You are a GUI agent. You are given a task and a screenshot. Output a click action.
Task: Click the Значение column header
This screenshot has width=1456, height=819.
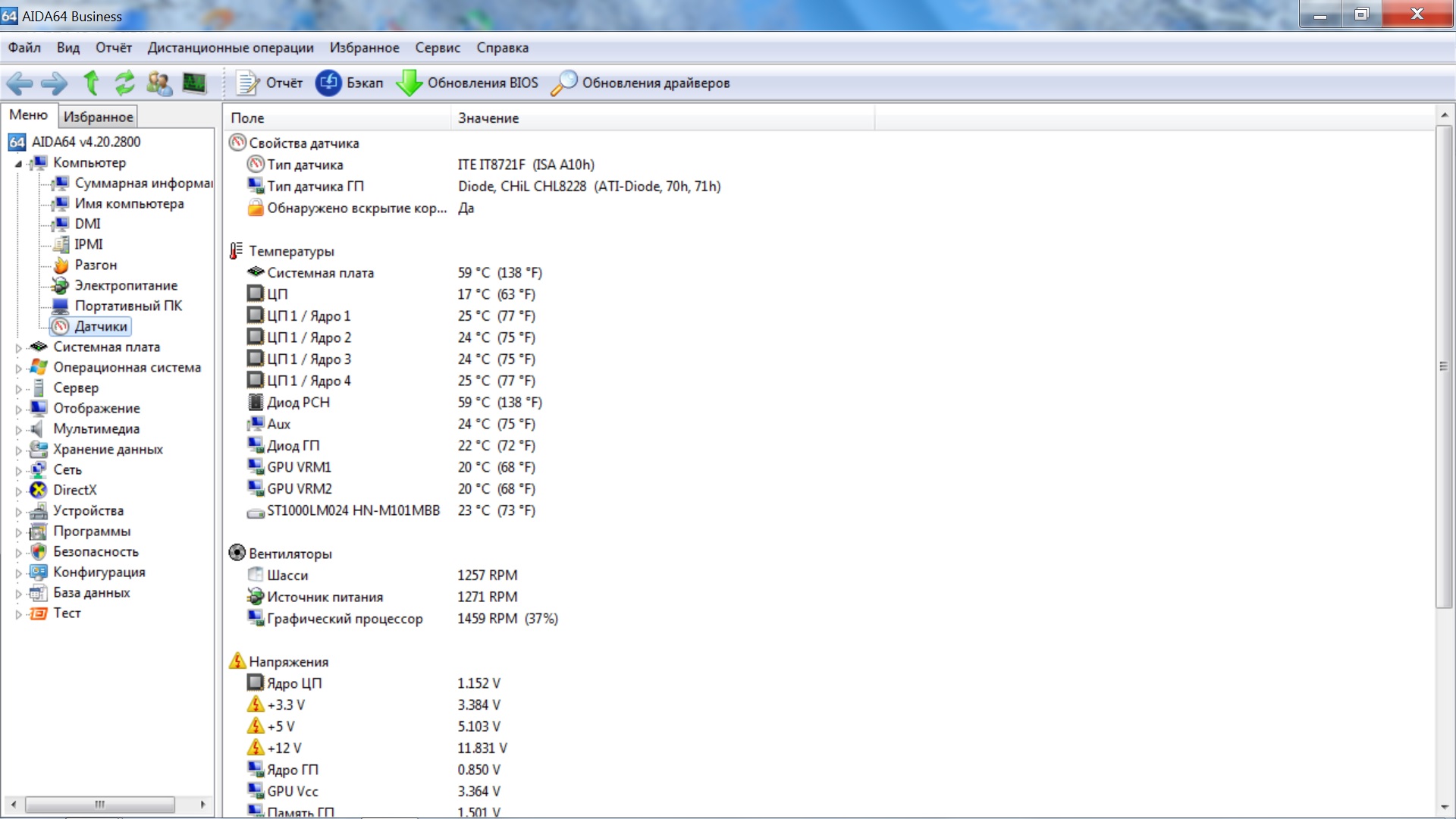(x=488, y=118)
